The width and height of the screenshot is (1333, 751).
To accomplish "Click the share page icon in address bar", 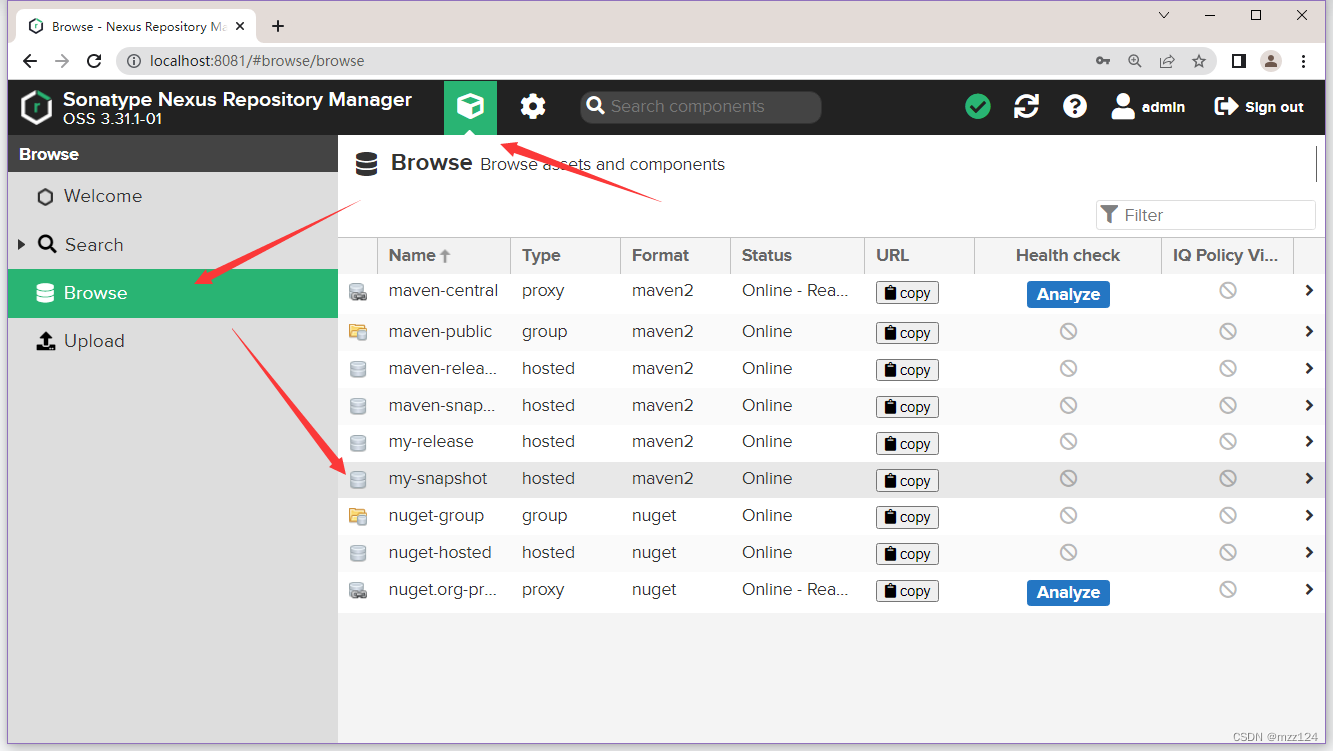I will coord(1167,61).
